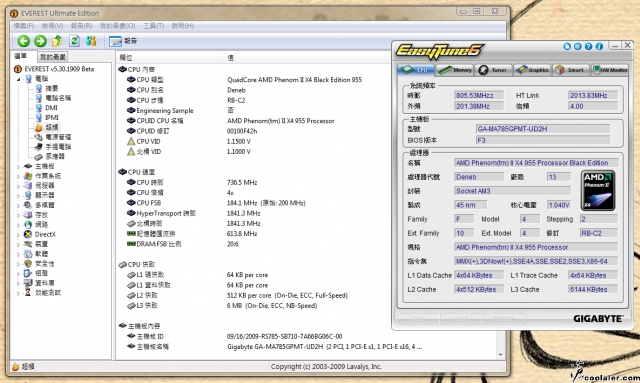
Task: Open the 檢視(V) menu
Action: [52, 26]
